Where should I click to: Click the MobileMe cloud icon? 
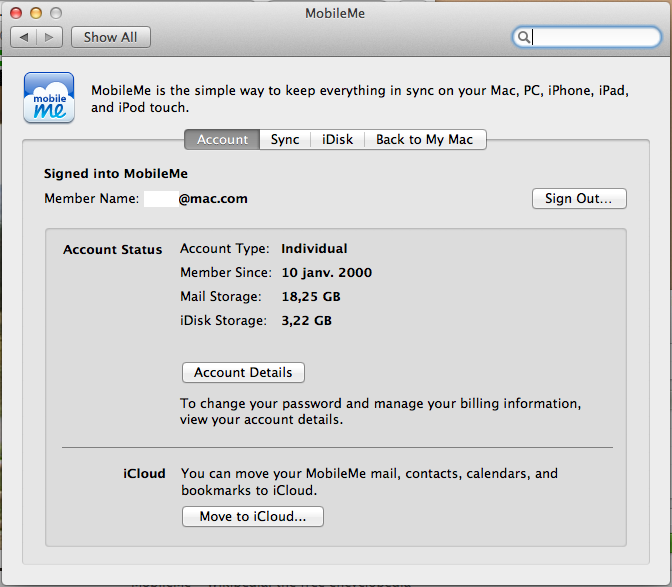49,98
